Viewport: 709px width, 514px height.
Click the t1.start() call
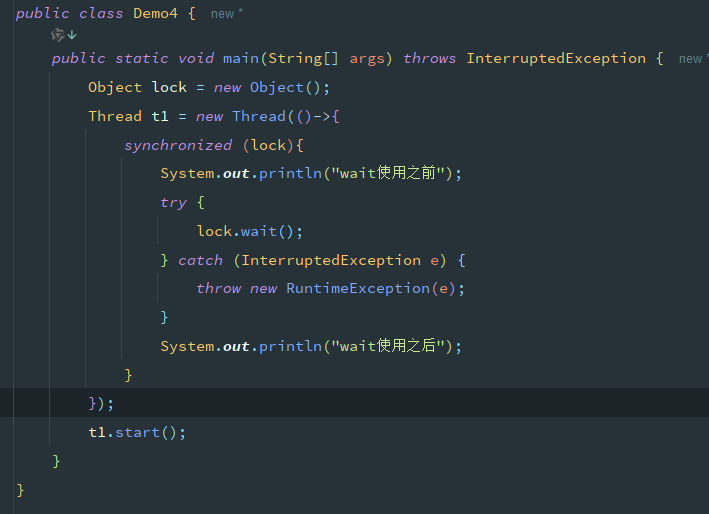137,433
